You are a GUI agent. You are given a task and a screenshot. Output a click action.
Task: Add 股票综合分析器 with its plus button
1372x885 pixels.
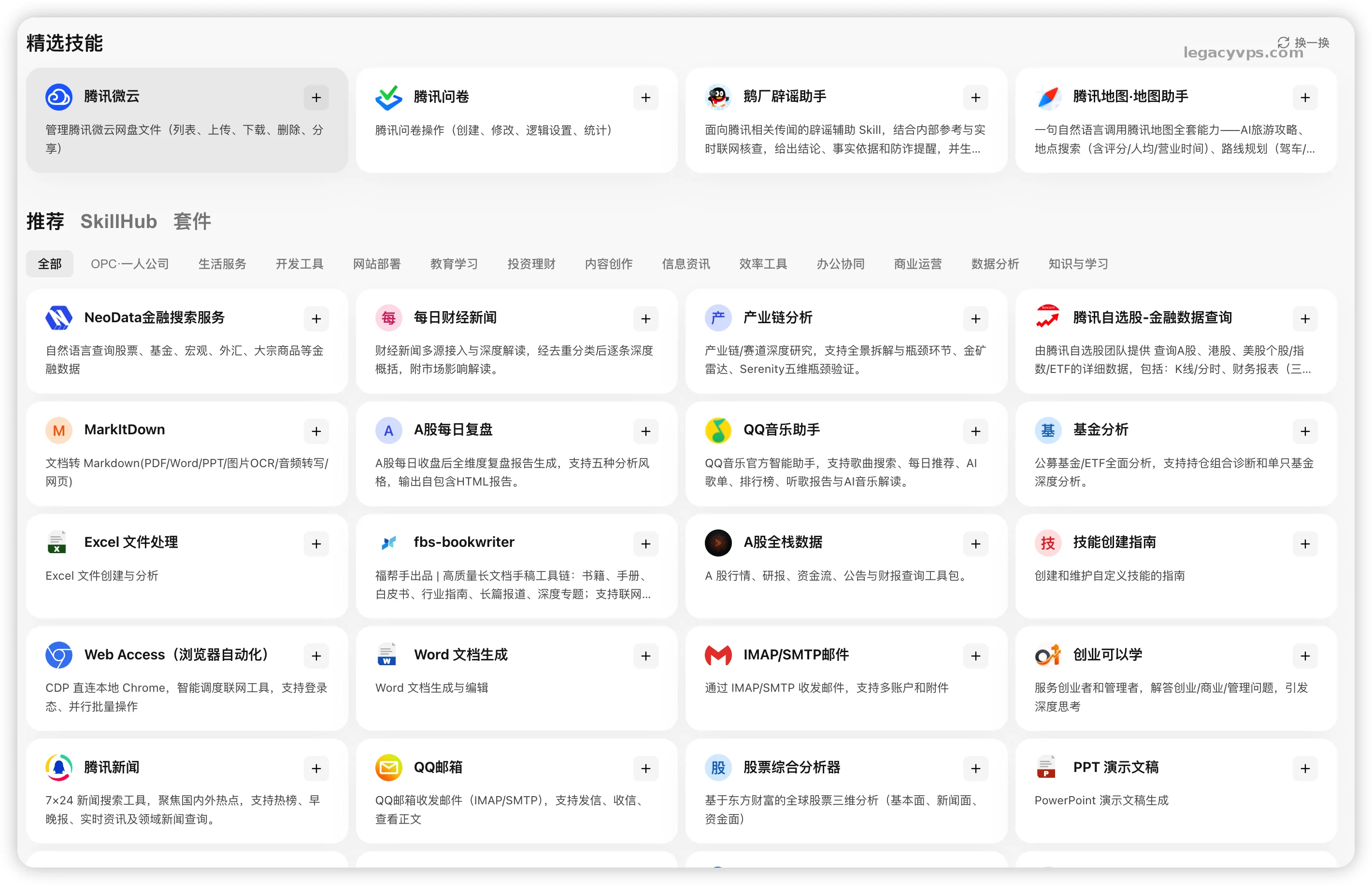click(975, 769)
